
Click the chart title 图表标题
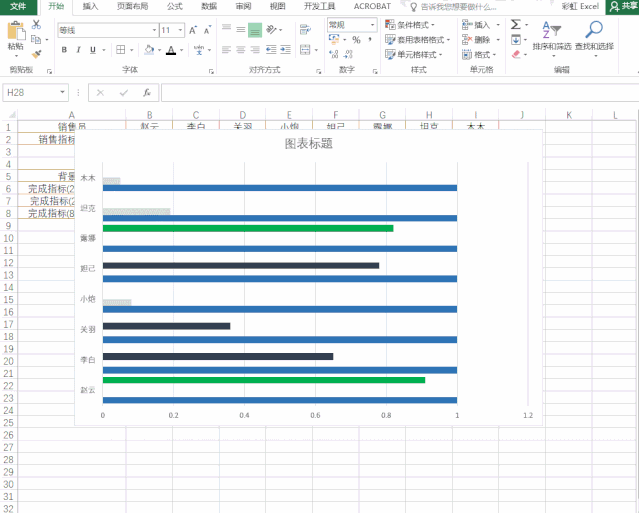[308, 143]
